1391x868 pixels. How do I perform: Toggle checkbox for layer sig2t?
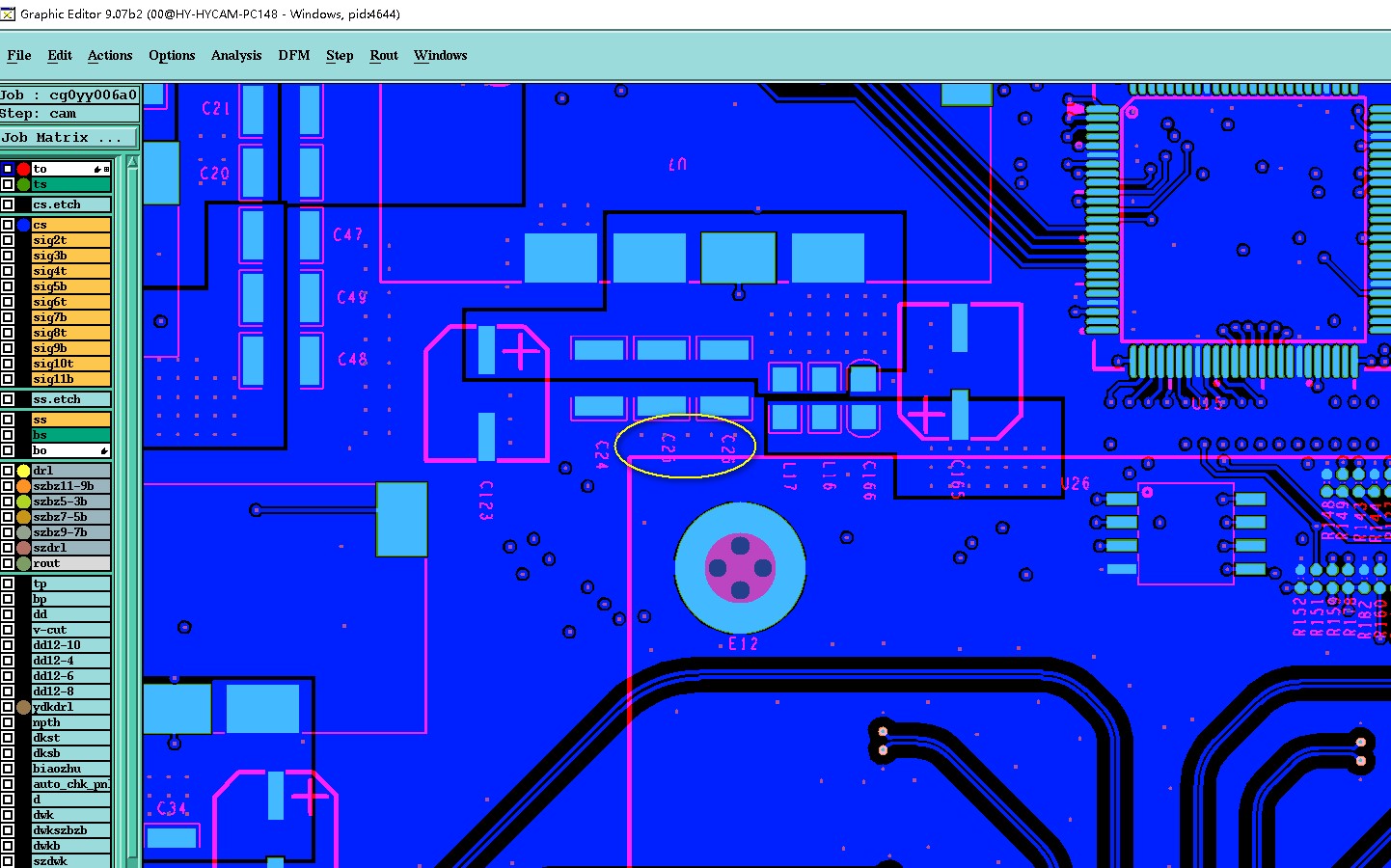(8, 240)
